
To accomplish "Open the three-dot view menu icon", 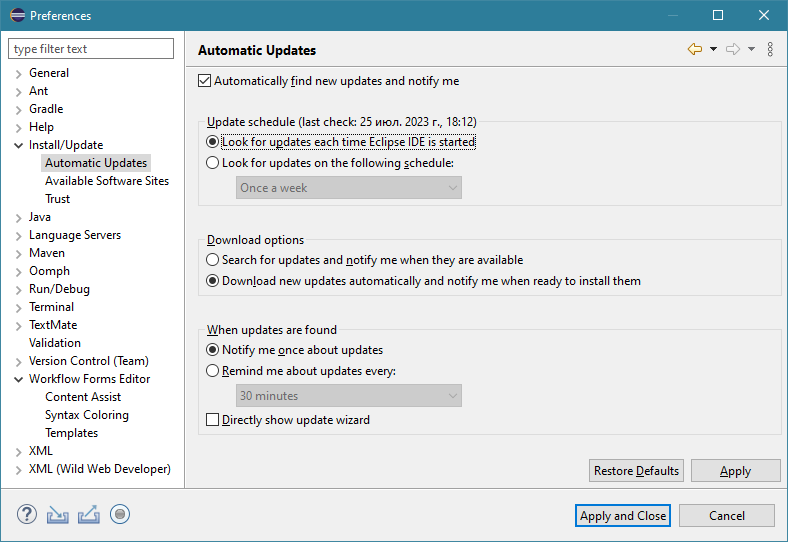I will tap(770, 49).
